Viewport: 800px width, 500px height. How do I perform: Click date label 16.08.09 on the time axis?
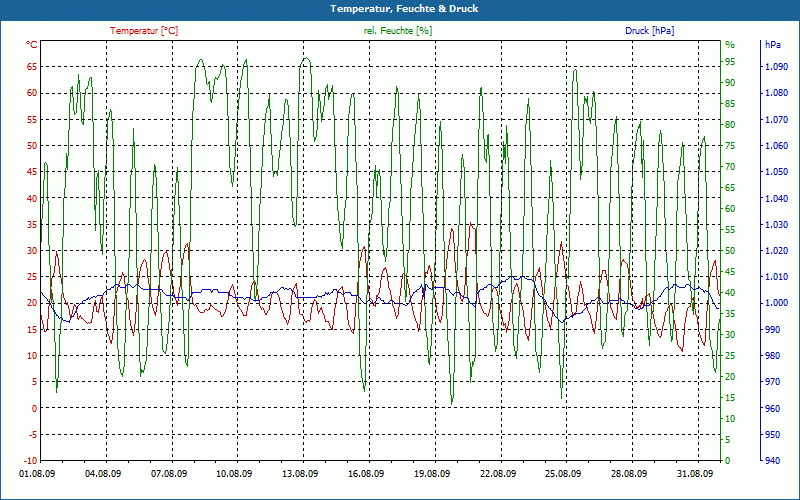tap(366, 473)
